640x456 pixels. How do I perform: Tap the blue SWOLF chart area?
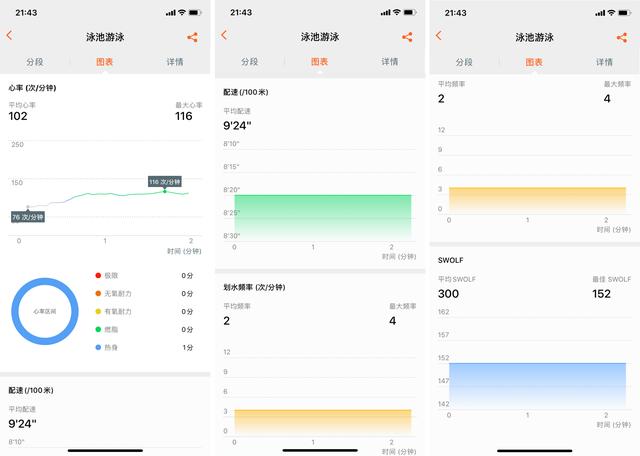click(537, 385)
